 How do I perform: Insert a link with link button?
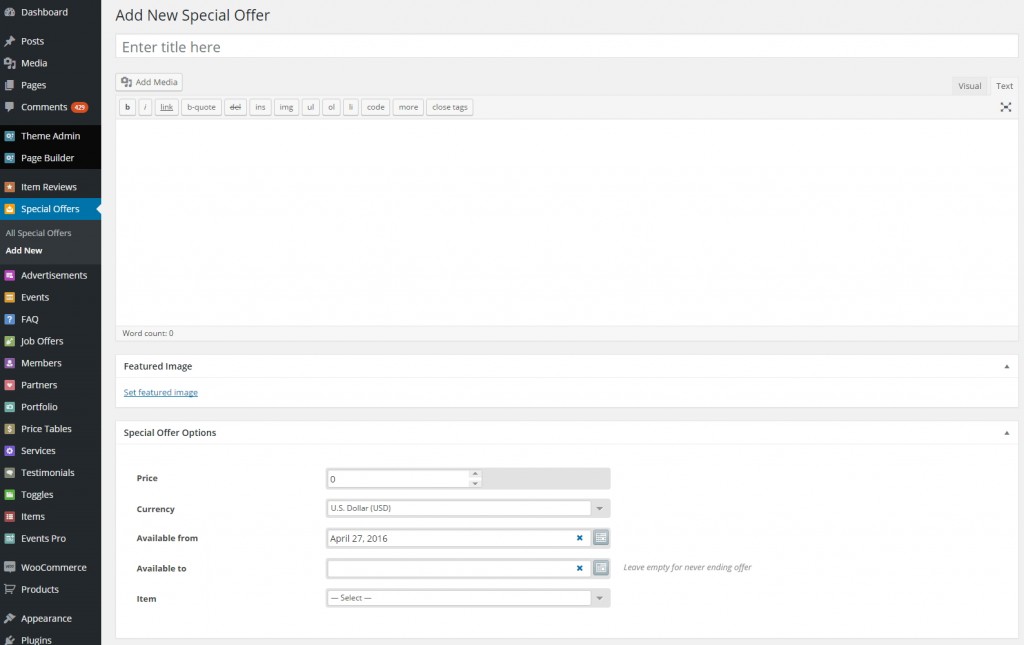(167, 107)
